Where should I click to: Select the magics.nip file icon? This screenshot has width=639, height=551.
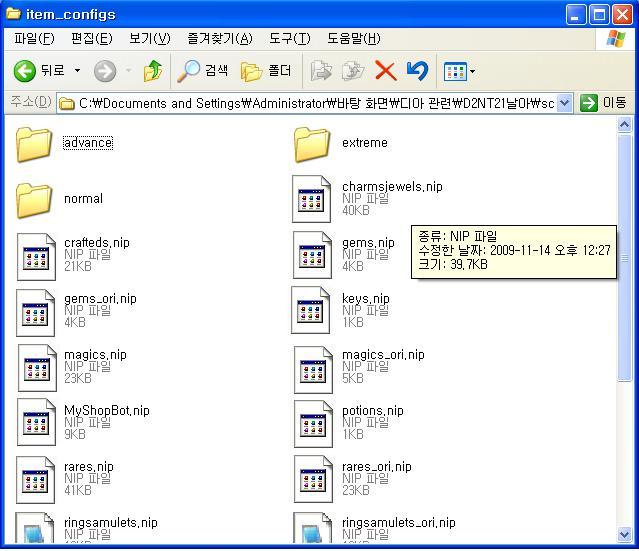37,368
